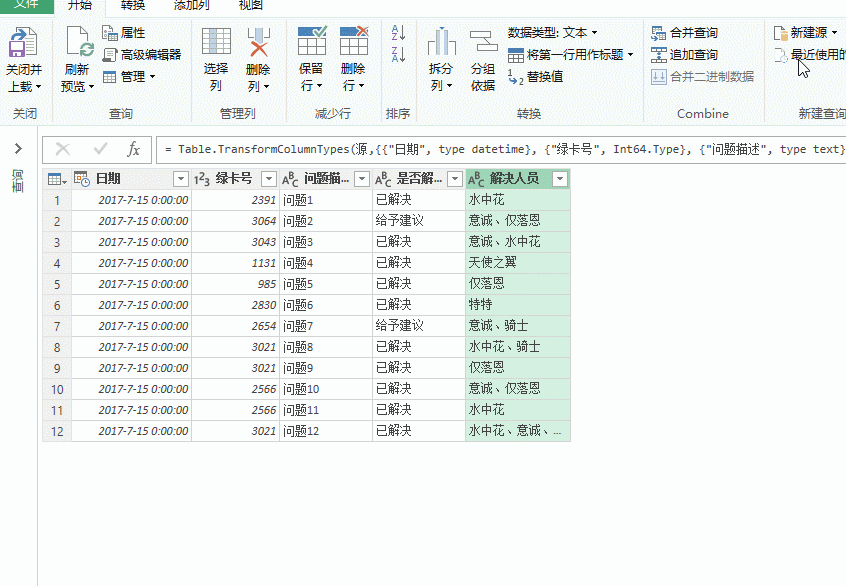The image size is (846, 586).
Task: Click the Remove Columns icon
Action: point(258,42)
